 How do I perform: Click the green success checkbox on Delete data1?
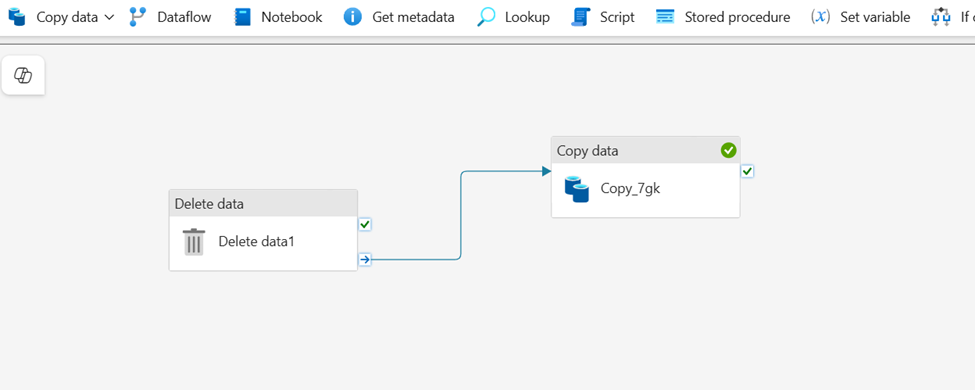[365, 224]
